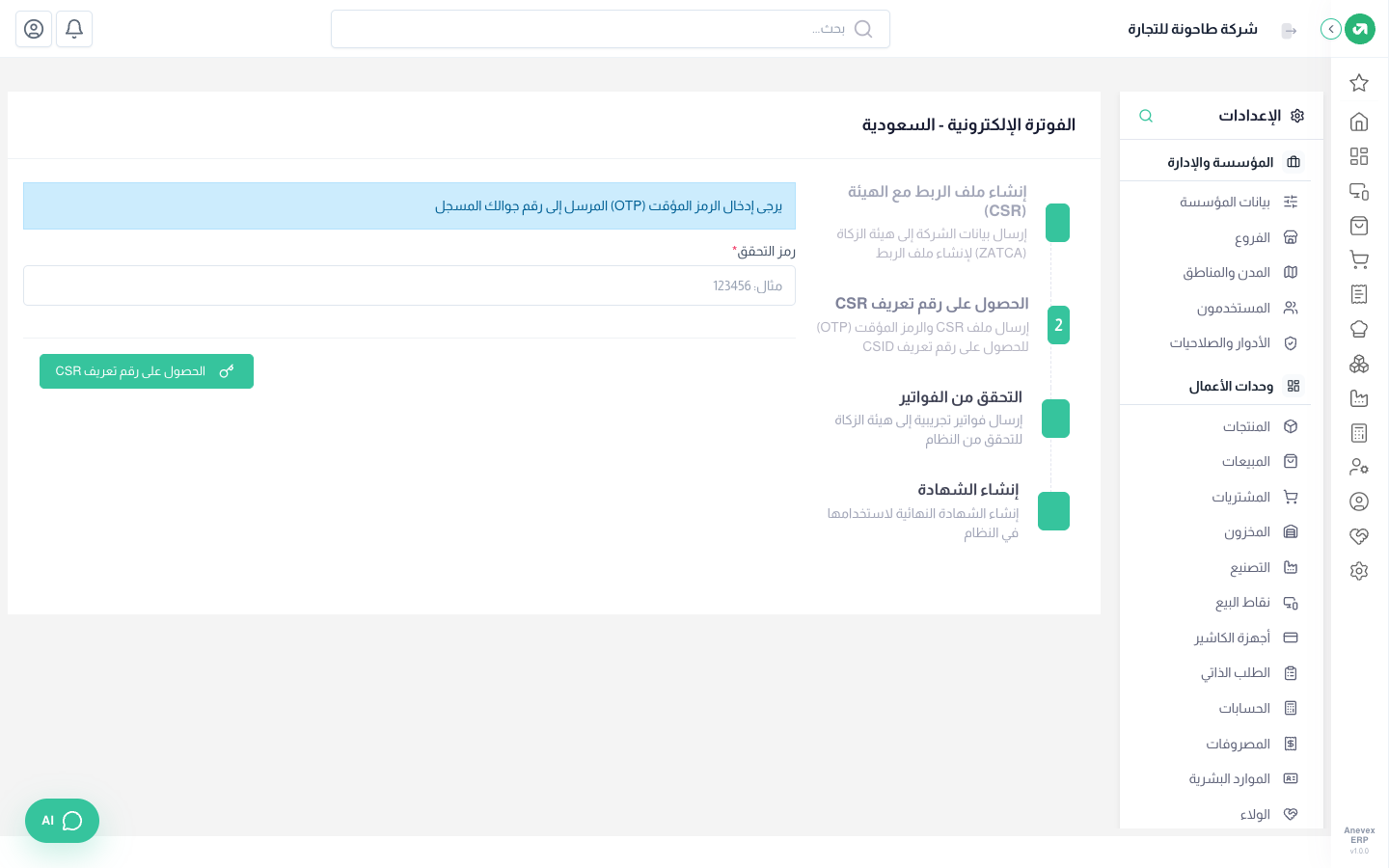The image size is (1389, 868).
Task: Open shopping cart icon in icon rail
Action: pos(1359,259)
